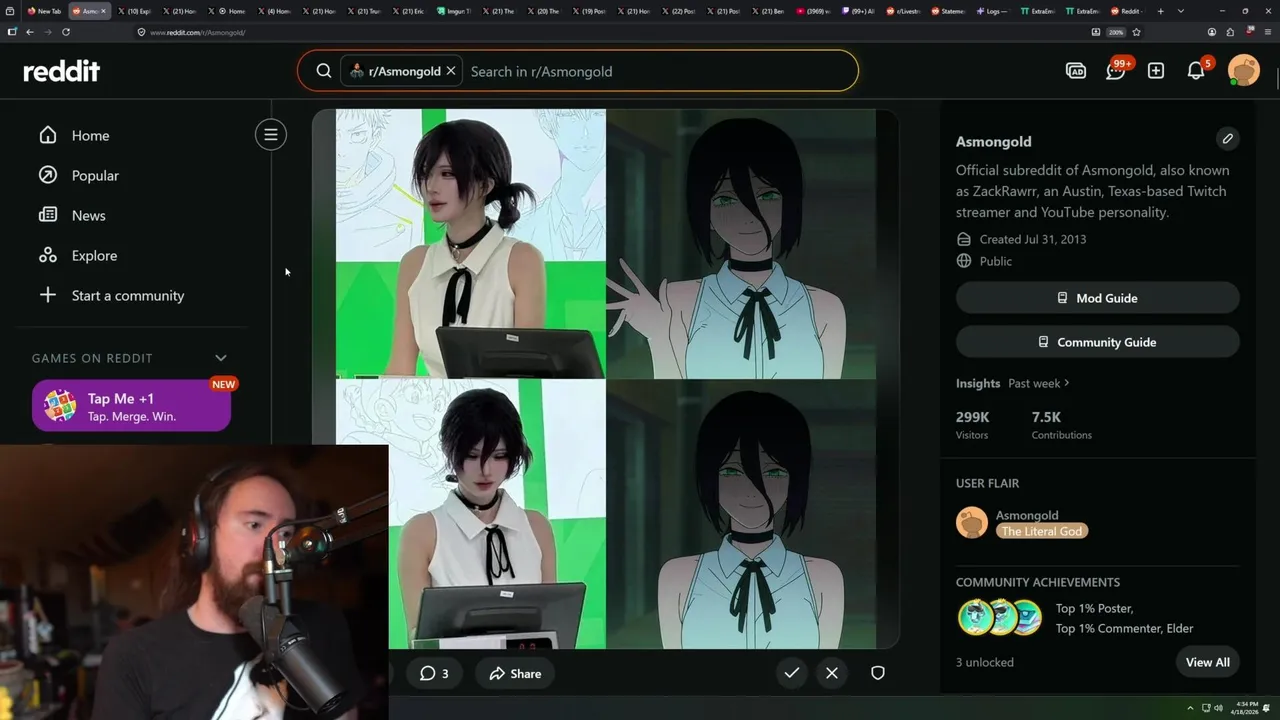Open the post's 3 comments
The height and width of the screenshot is (720, 1280).
pyautogui.click(x=434, y=673)
